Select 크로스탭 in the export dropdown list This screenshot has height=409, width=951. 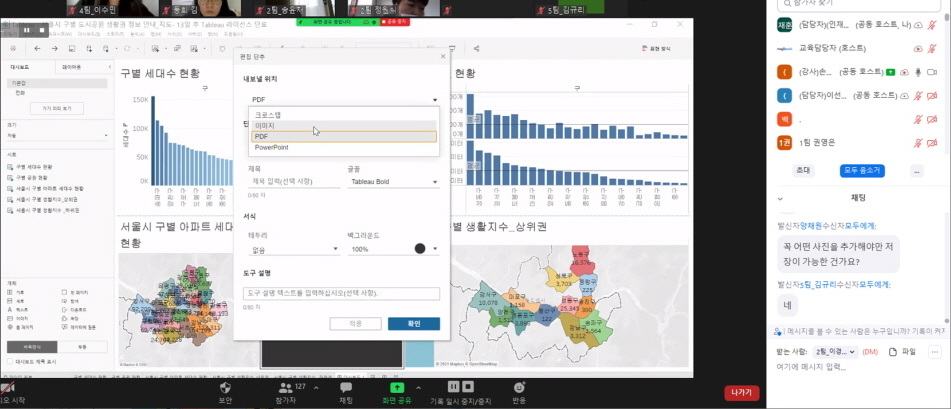click(343, 115)
